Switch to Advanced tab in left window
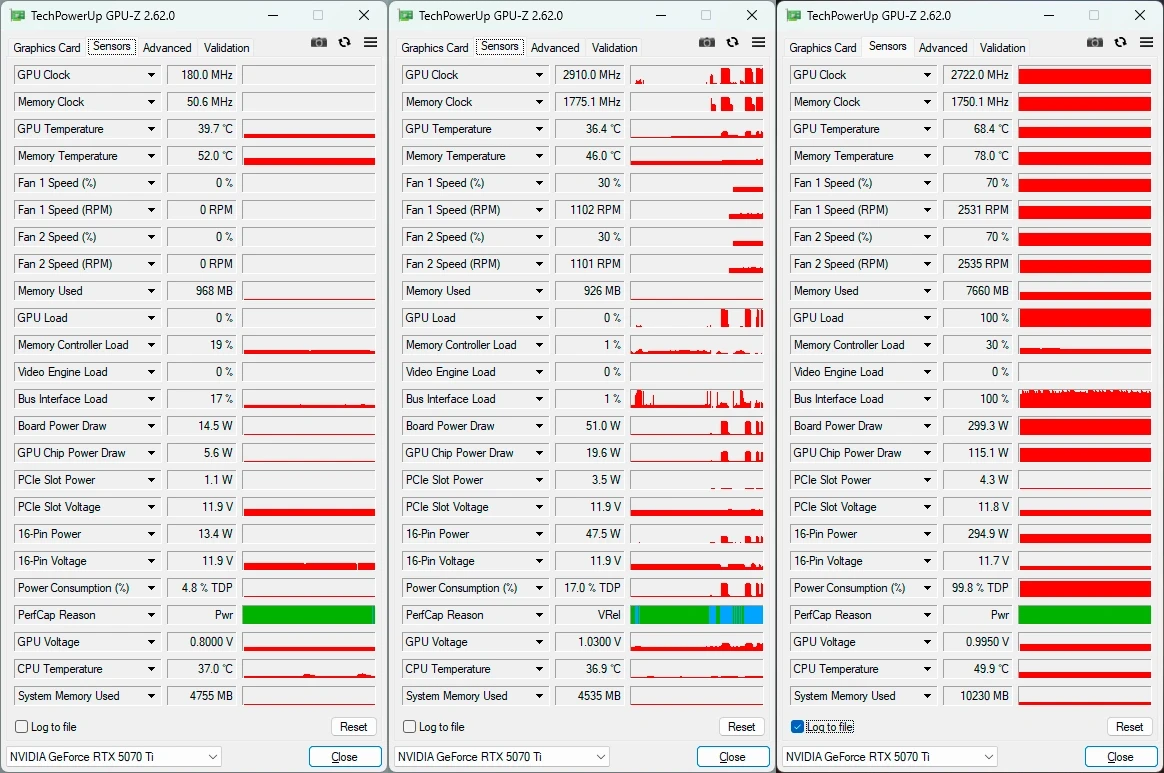Viewport: 1164px width, 773px height. pos(167,48)
